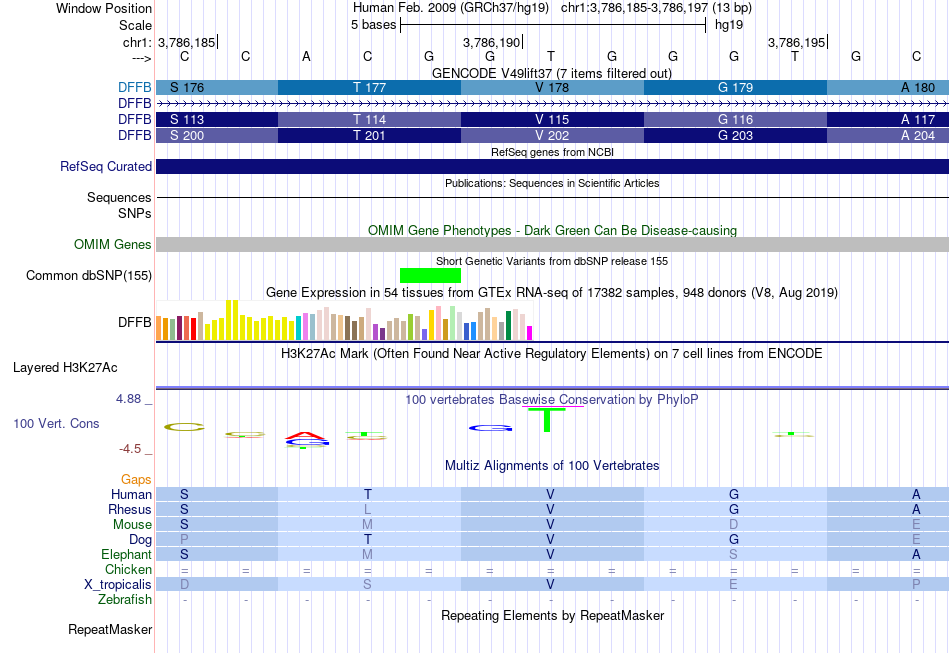Click DFFB label beside the S 113 row
This screenshot has width=950, height=653.
click(x=135, y=119)
